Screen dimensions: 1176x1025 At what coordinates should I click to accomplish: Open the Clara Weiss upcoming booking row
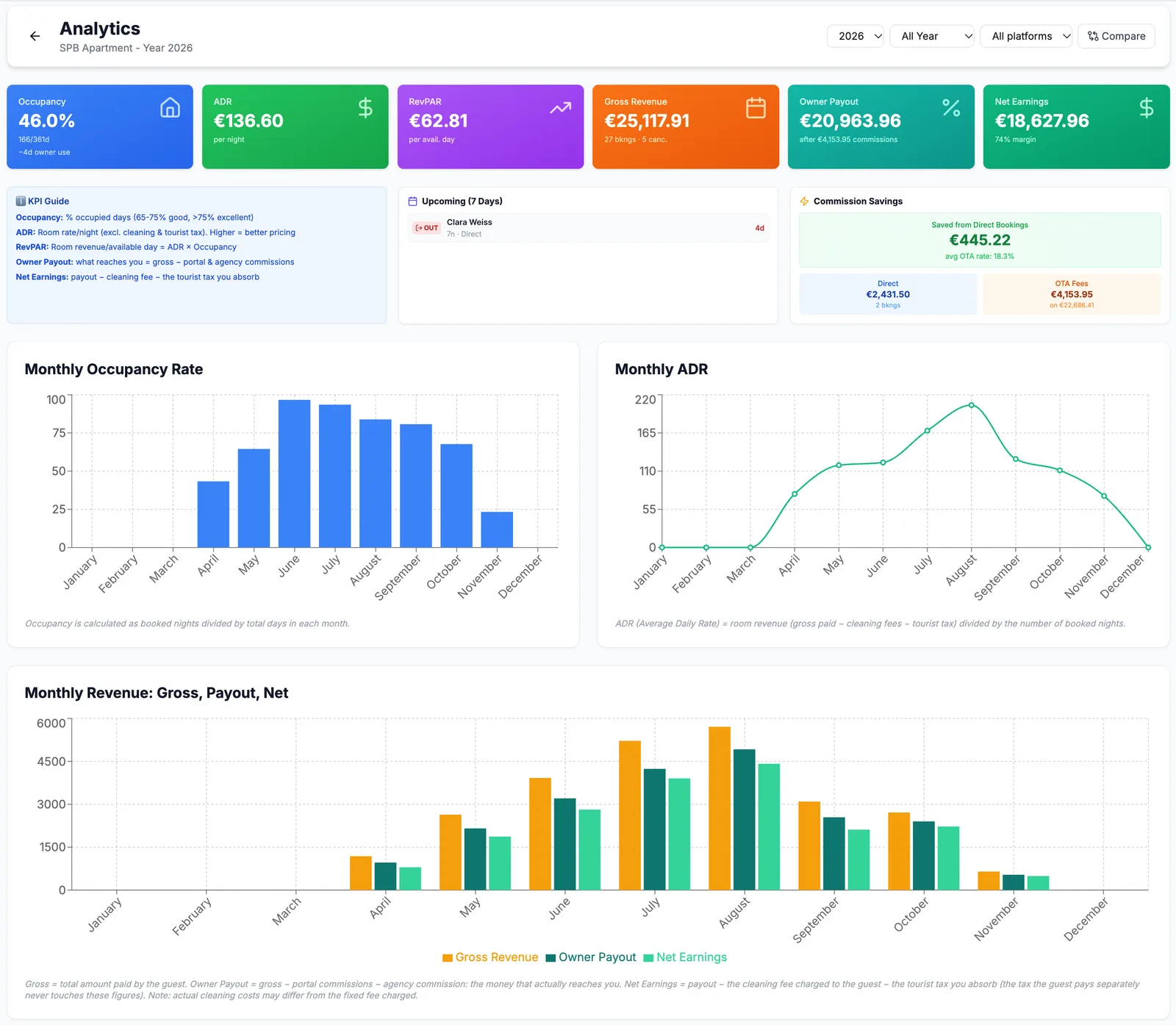tap(588, 228)
